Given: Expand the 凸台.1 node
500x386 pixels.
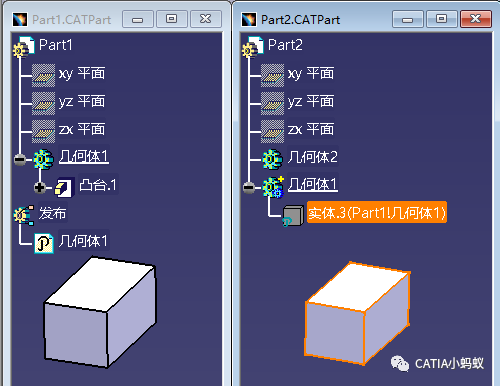Looking at the screenshot, I should click(x=40, y=188).
